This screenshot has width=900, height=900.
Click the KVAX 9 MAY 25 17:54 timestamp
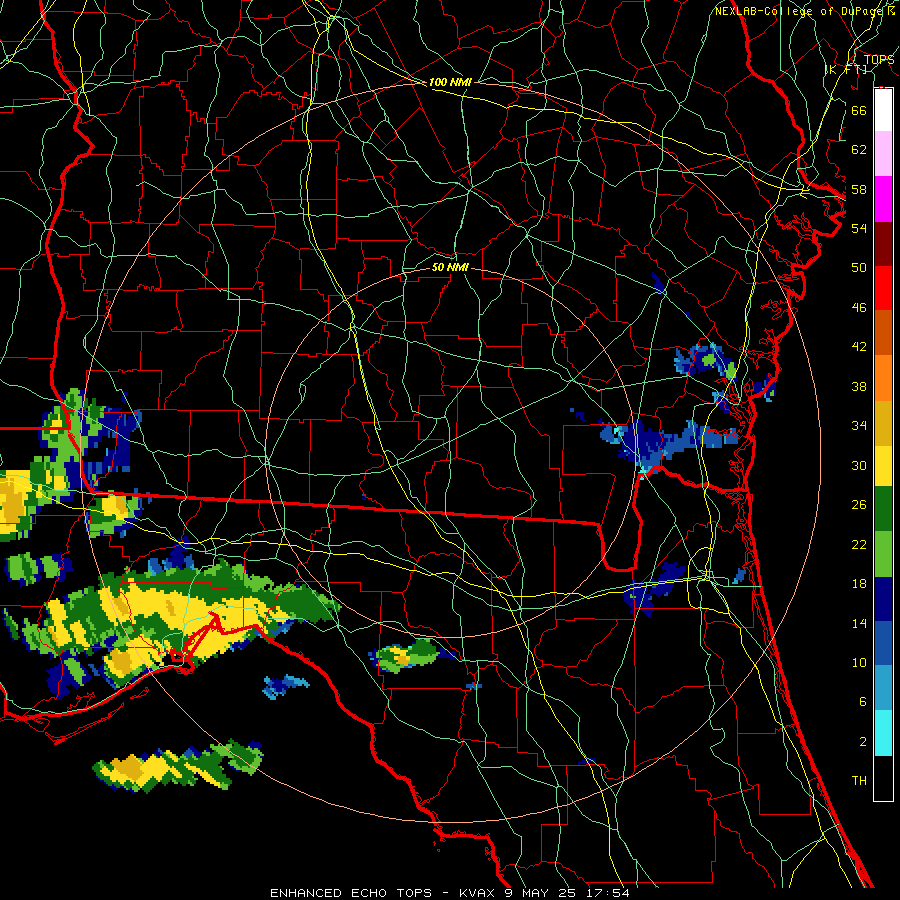coord(544,893)
